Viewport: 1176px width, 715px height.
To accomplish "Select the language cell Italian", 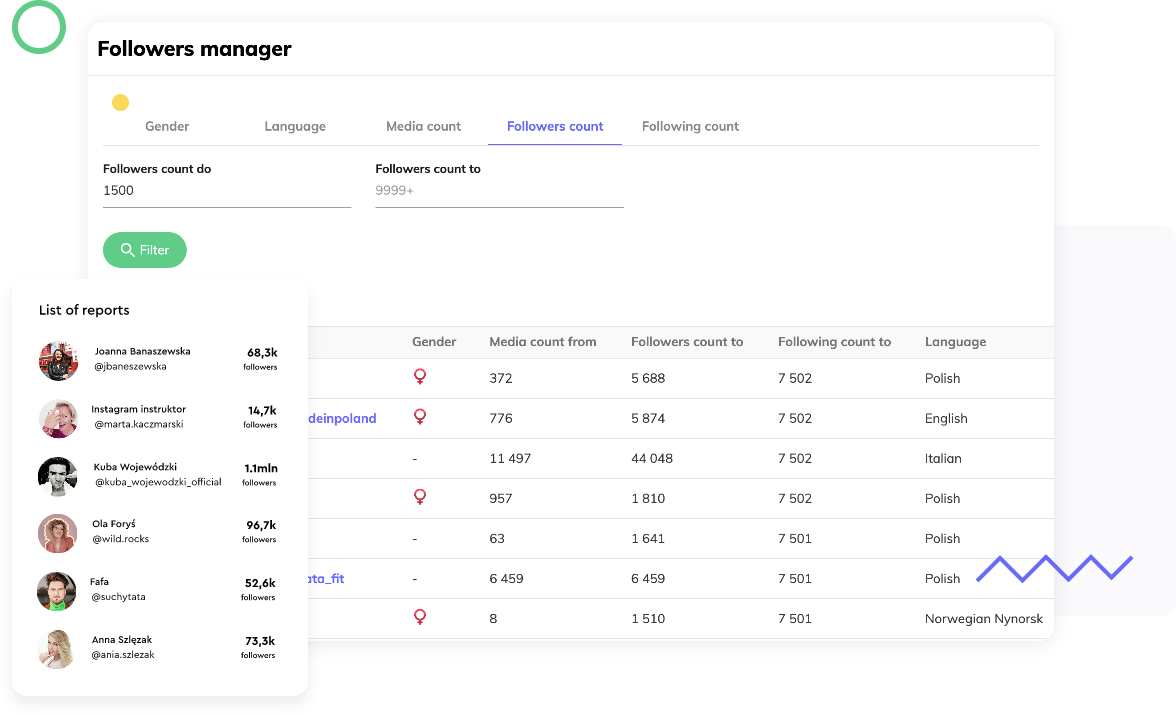I will [x=943, y=458].
